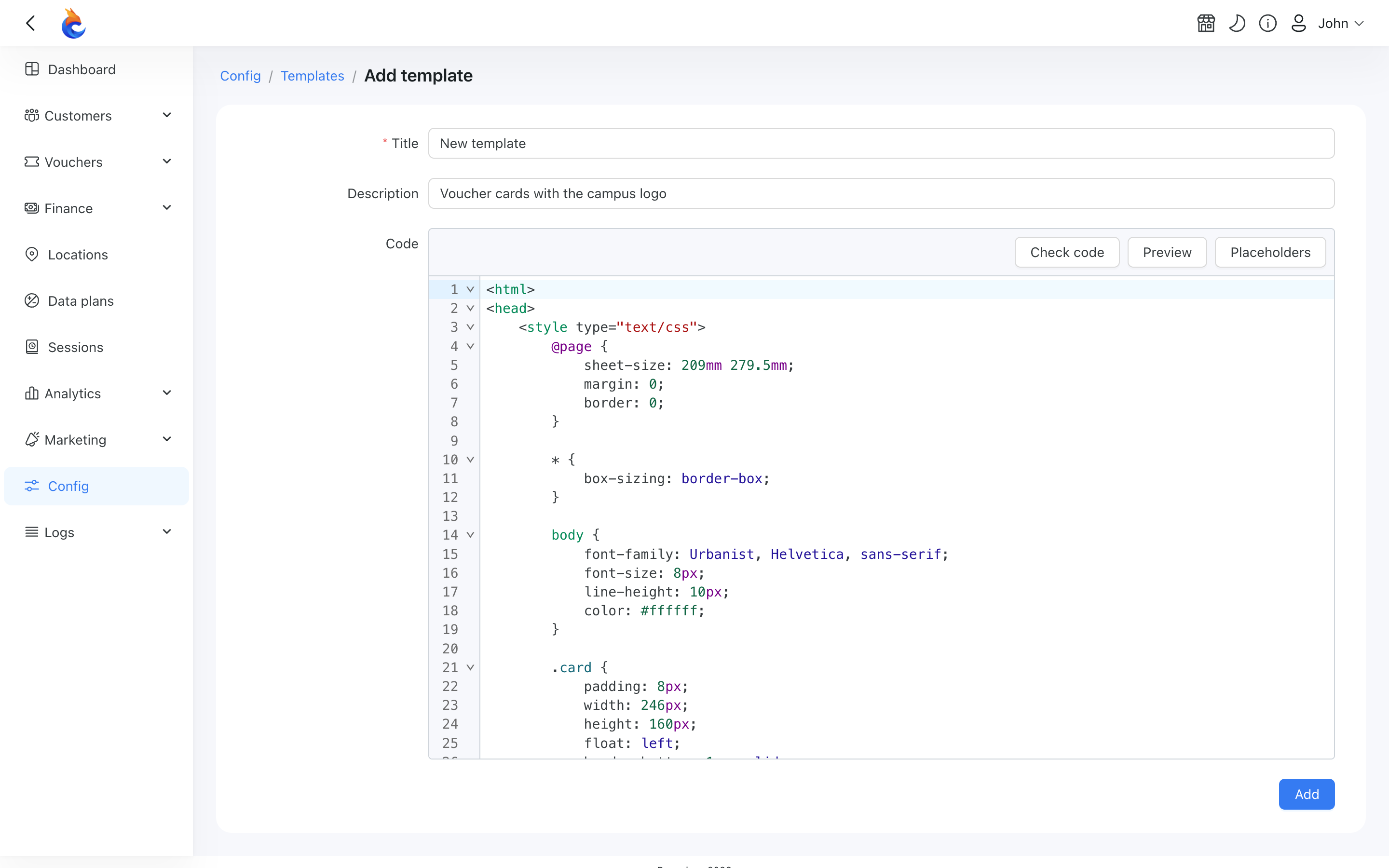Open Dashboard from the sidebar
1389x868 pixels.
[x=96, y=69]
